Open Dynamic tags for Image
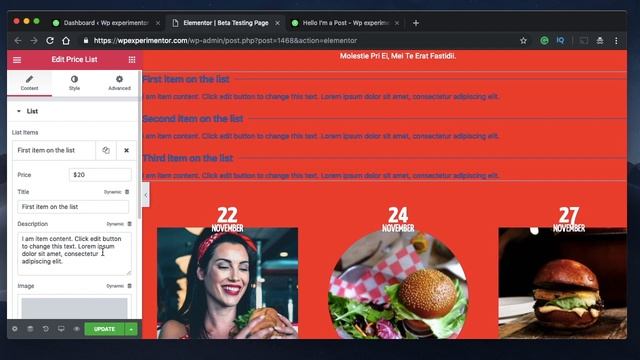This screenshot has width=640, height=360. point(119,286)
